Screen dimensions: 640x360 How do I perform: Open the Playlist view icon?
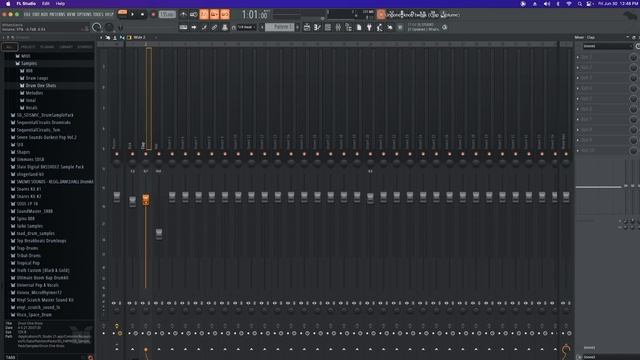pos(307,27)
